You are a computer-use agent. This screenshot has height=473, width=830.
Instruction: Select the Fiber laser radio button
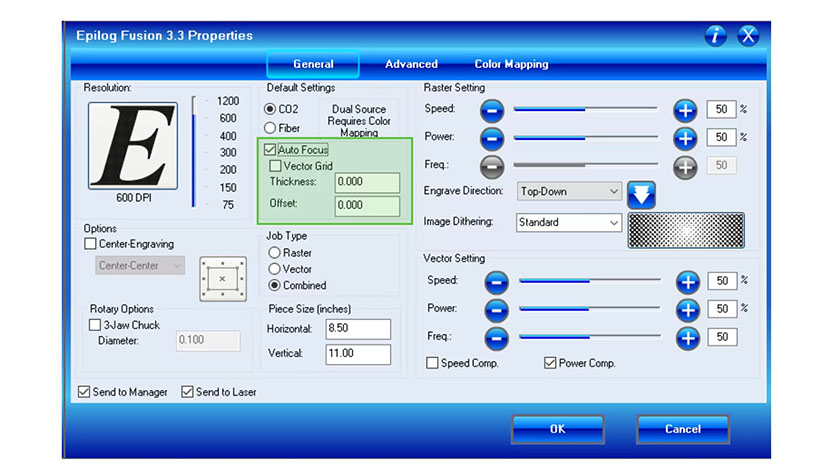tap(270, 128)
